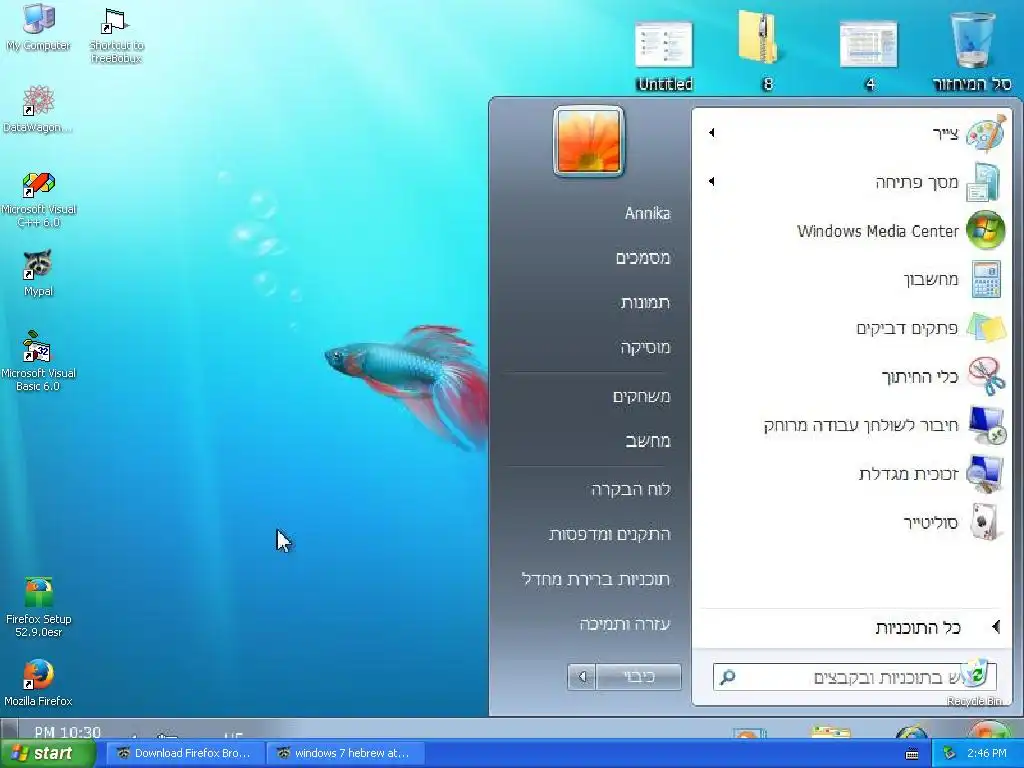This screenshot has height=768, width=1024.
Task: Click the סוליטייר solitaire cards icon
Action: 985,522
